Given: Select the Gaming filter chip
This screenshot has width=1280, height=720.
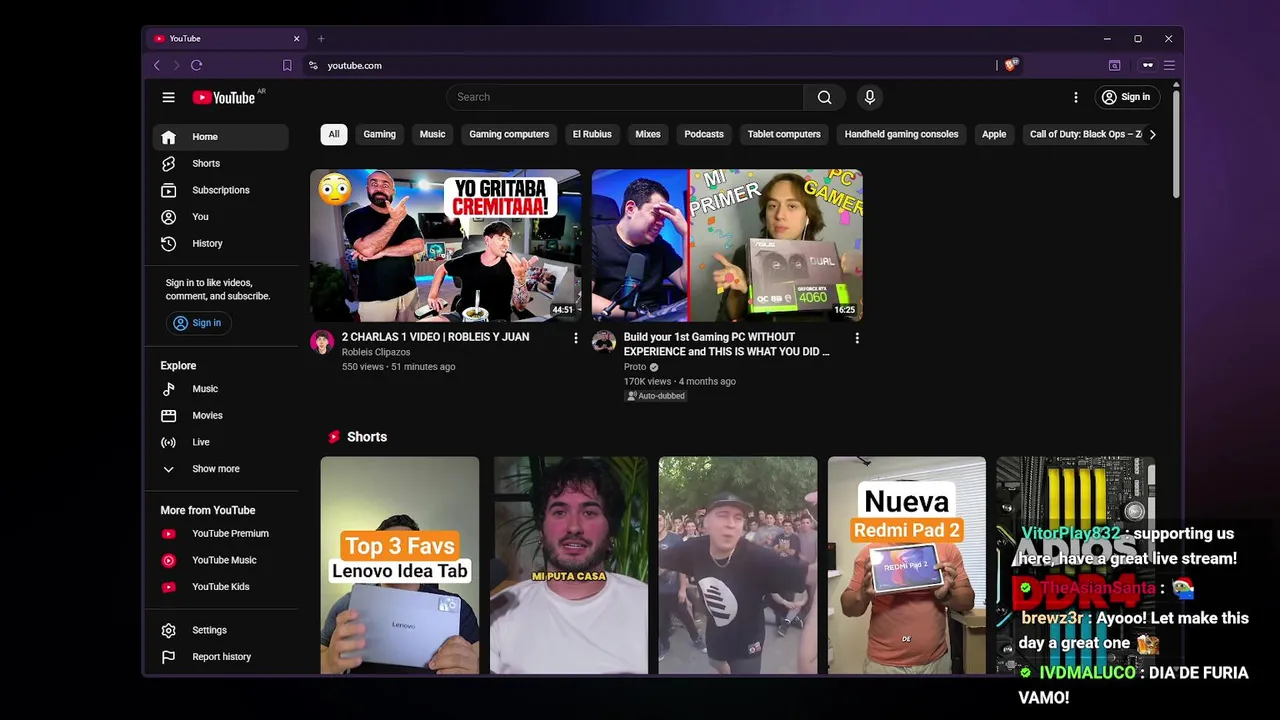Looking at the screenshot, I should coord(379,134).
